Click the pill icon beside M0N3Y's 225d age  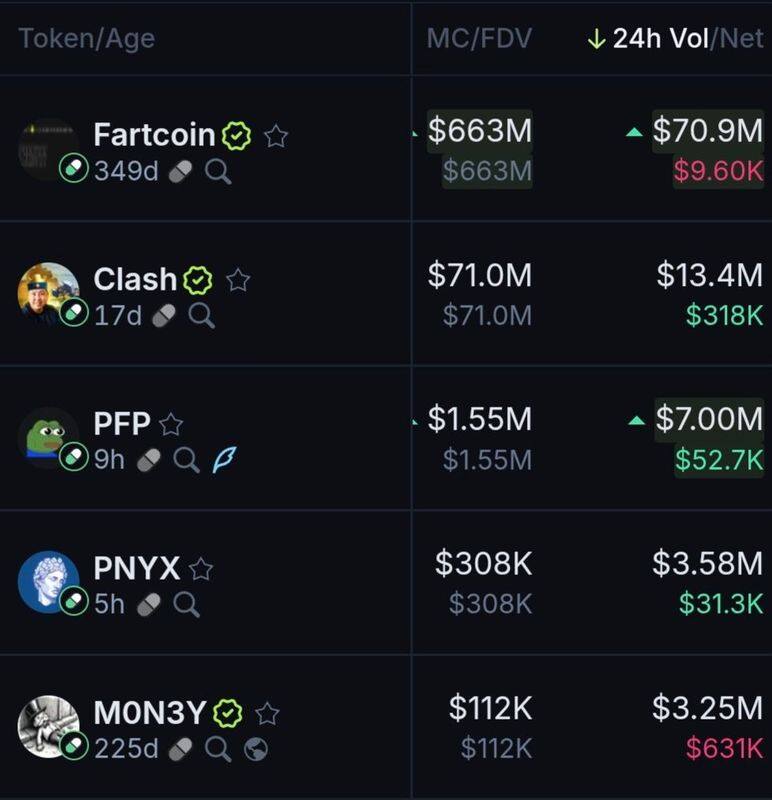pos(180,748)
